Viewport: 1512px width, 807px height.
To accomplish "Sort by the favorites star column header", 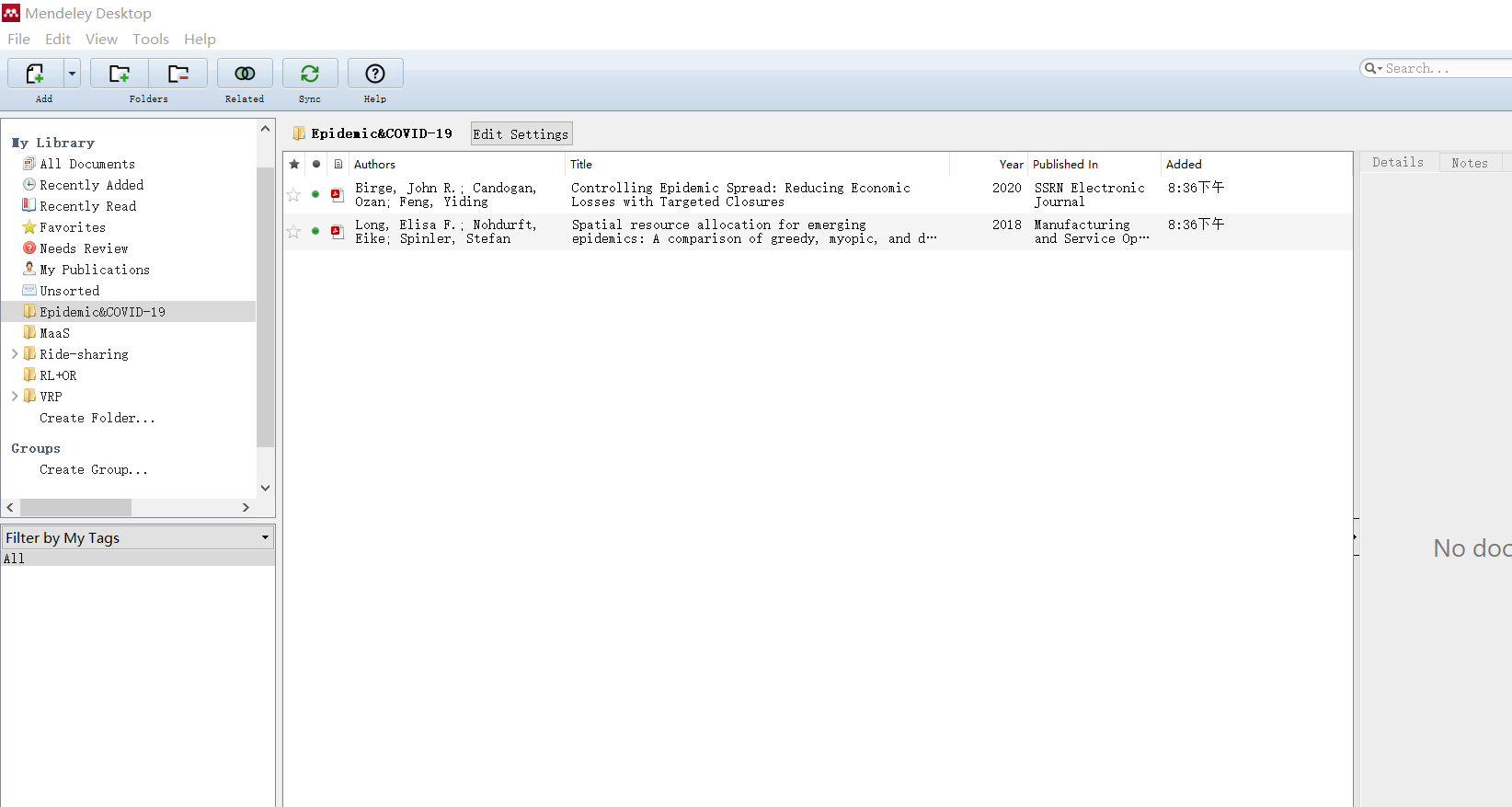I will 294,164.
